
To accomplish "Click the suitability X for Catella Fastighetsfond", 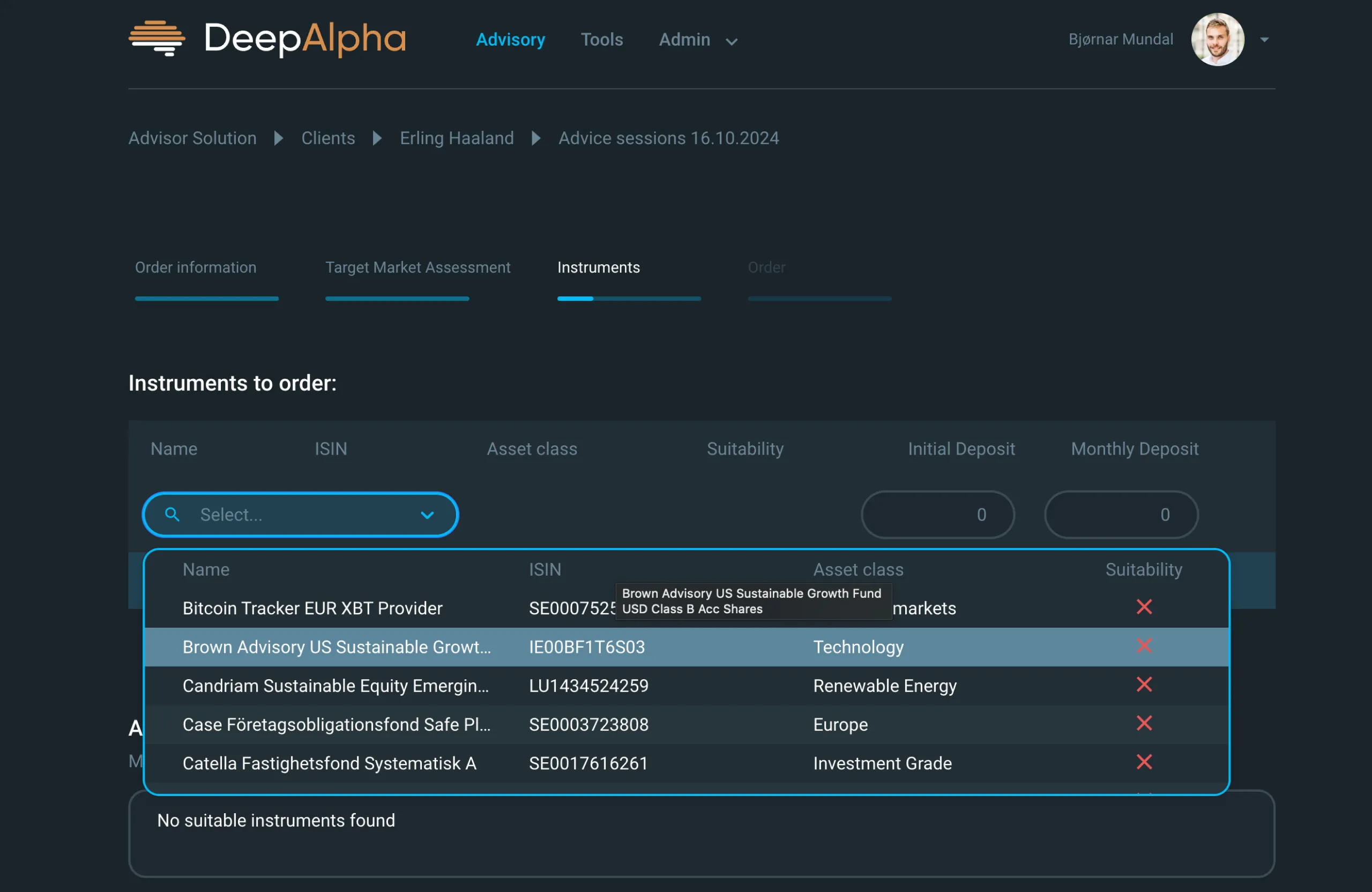I will click(1144, 762).
